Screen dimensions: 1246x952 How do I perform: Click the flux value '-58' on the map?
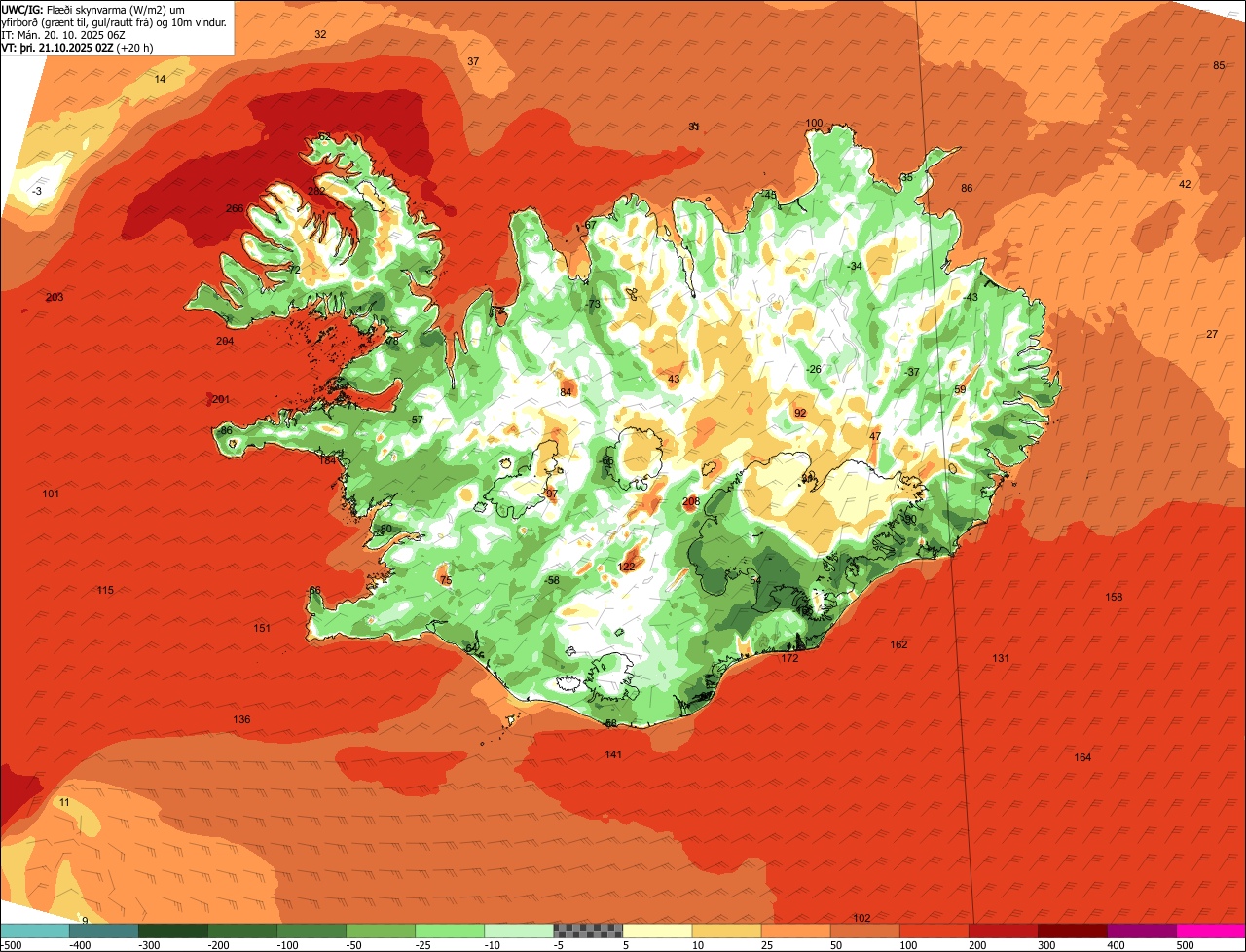pos(552,580)
